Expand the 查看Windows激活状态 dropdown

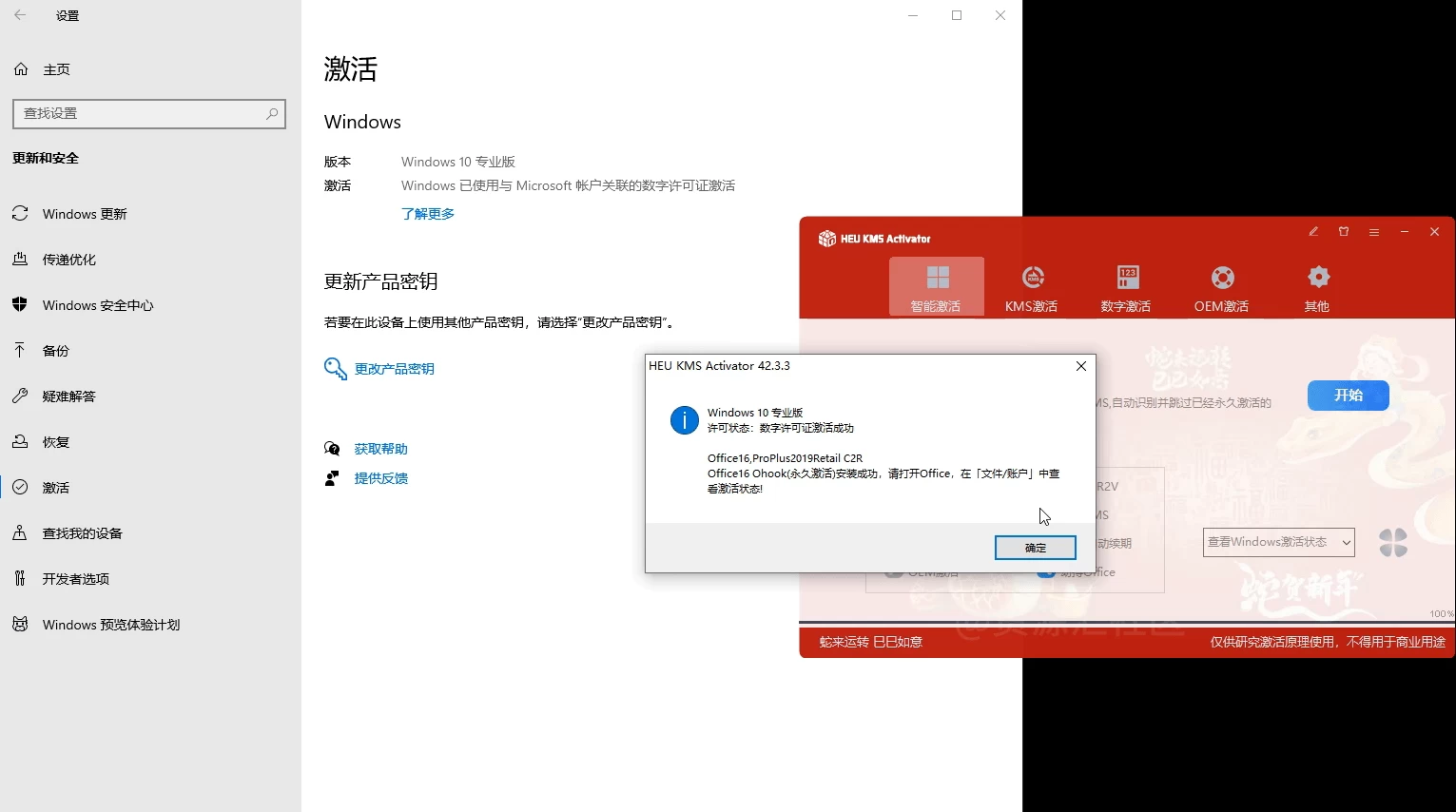point(1278,542)
